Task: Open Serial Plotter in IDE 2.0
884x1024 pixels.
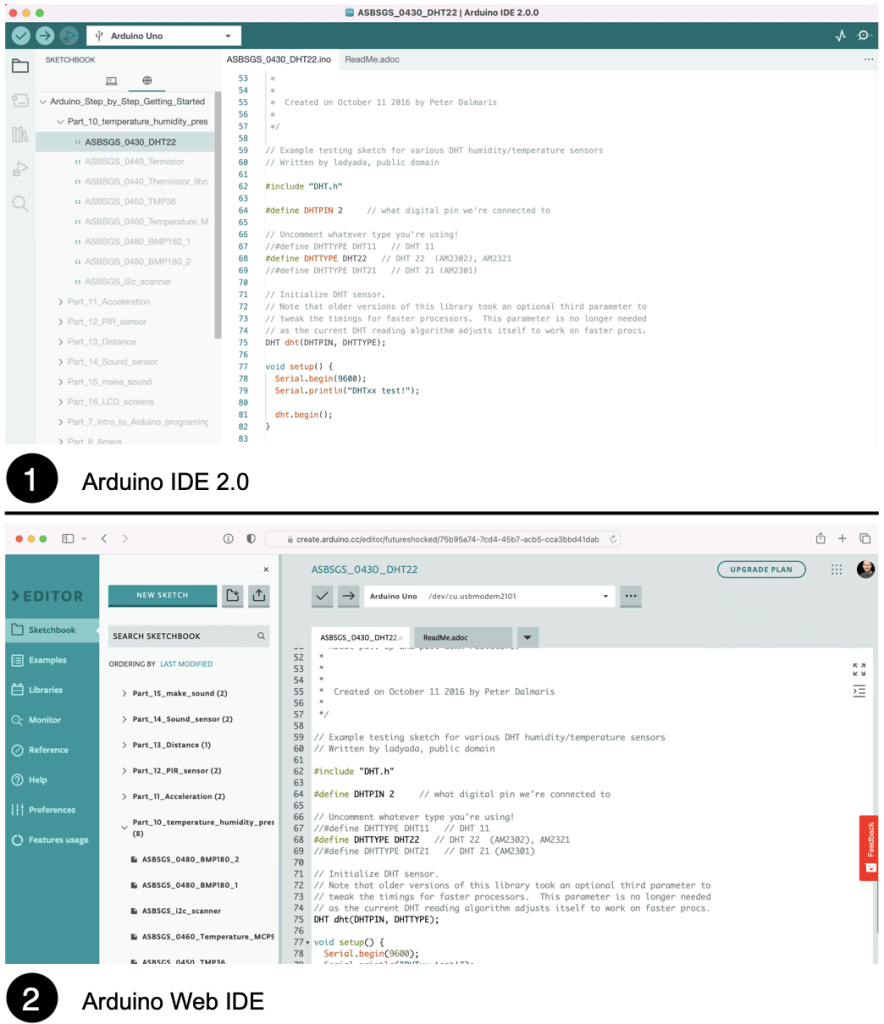Action: (x=841, y=36)
